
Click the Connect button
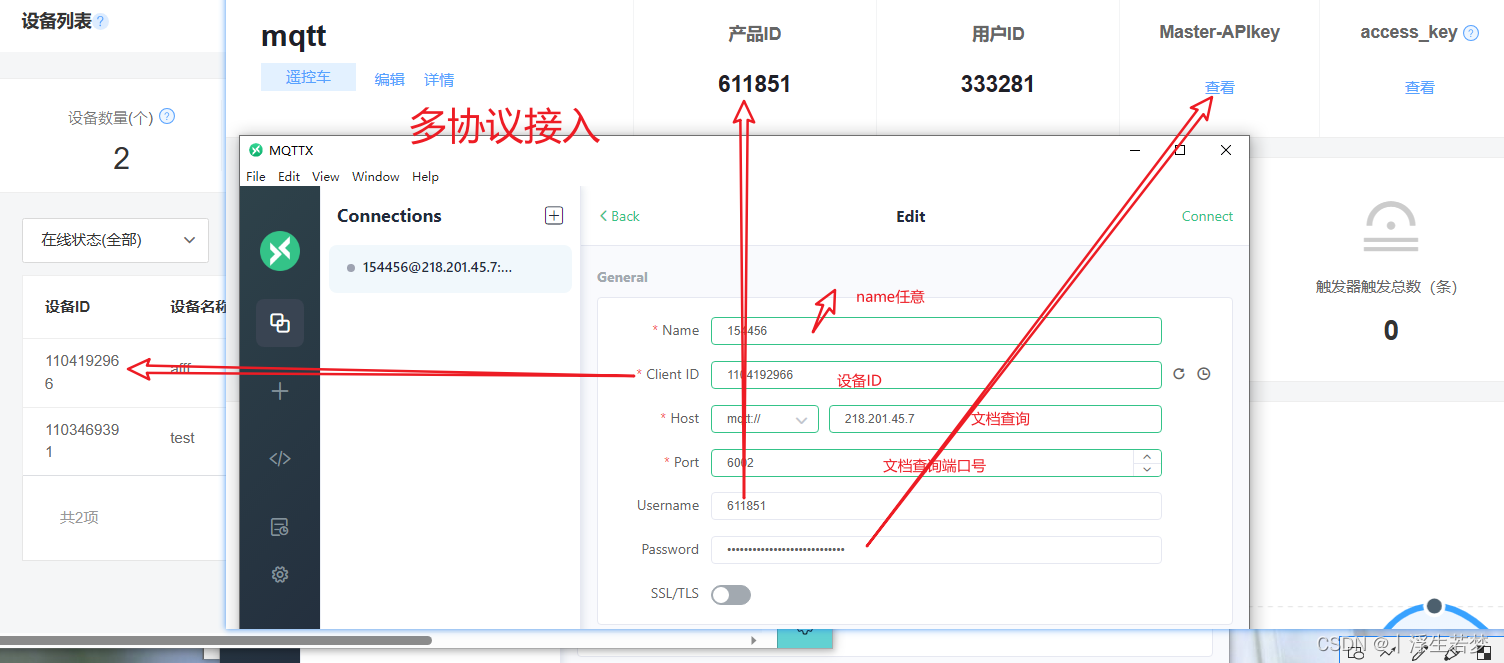1207,216
